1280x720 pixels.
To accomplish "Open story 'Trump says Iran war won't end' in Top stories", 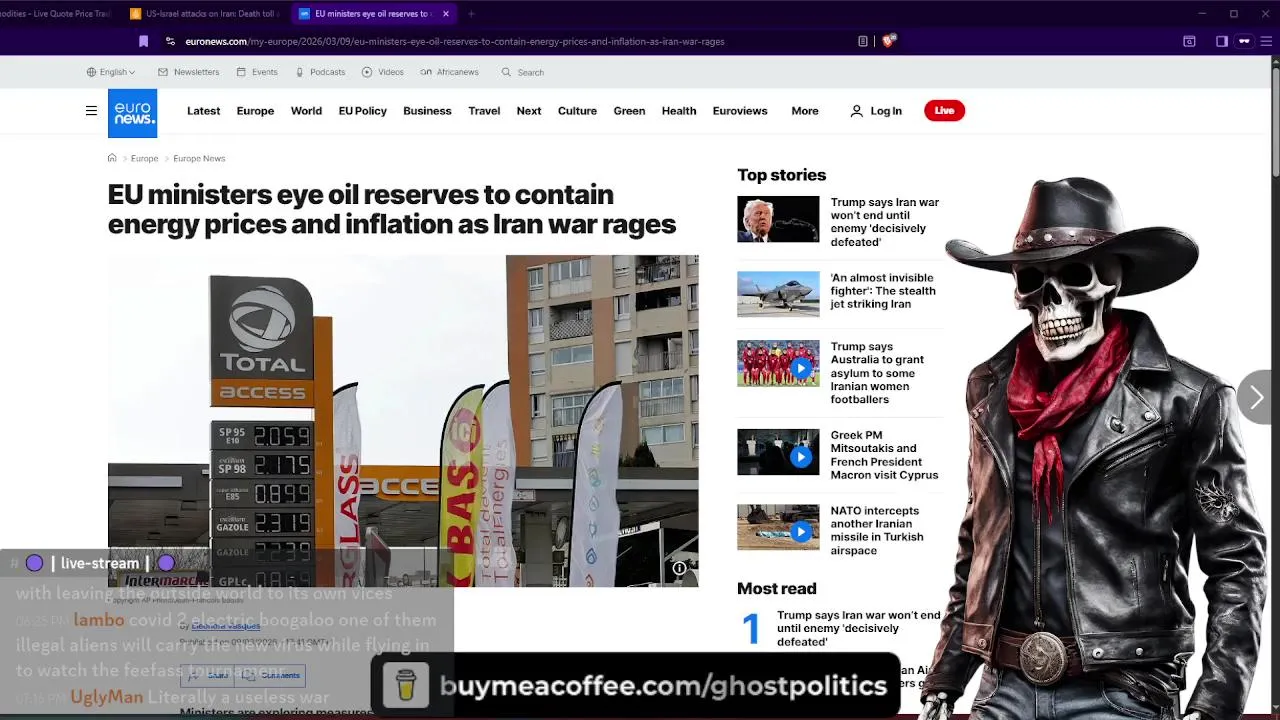I will click(885, 222).
